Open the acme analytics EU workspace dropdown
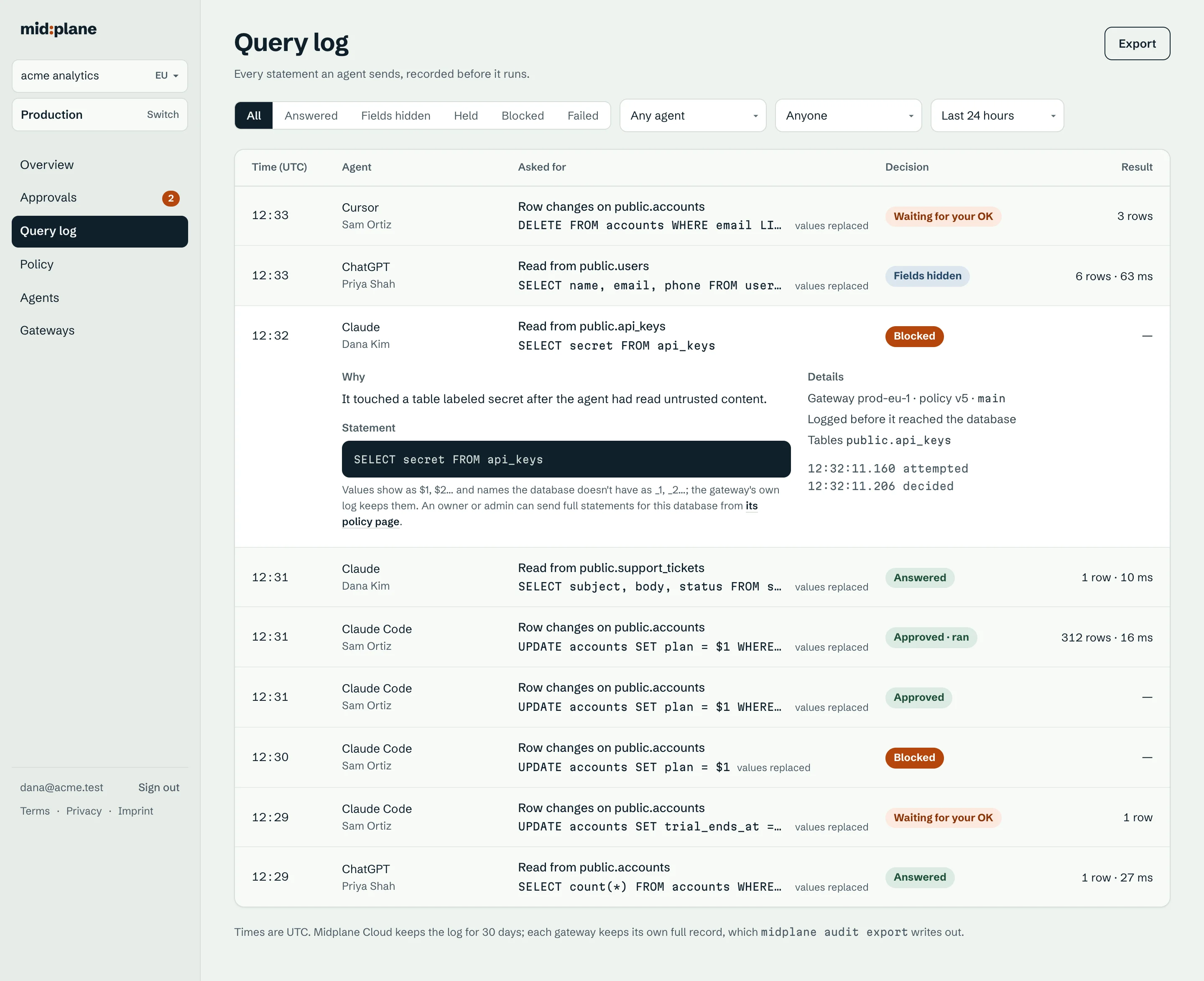1204x981 pixels. coord(99,76)
